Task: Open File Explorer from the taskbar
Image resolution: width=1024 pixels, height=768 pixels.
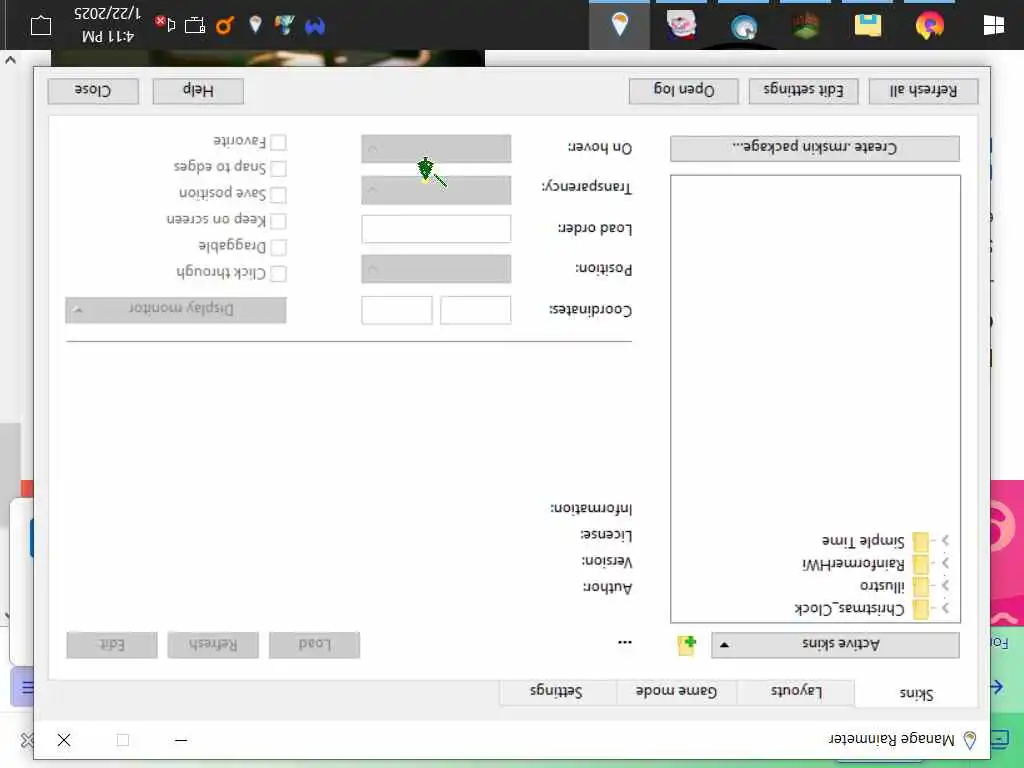Action: 868,25
